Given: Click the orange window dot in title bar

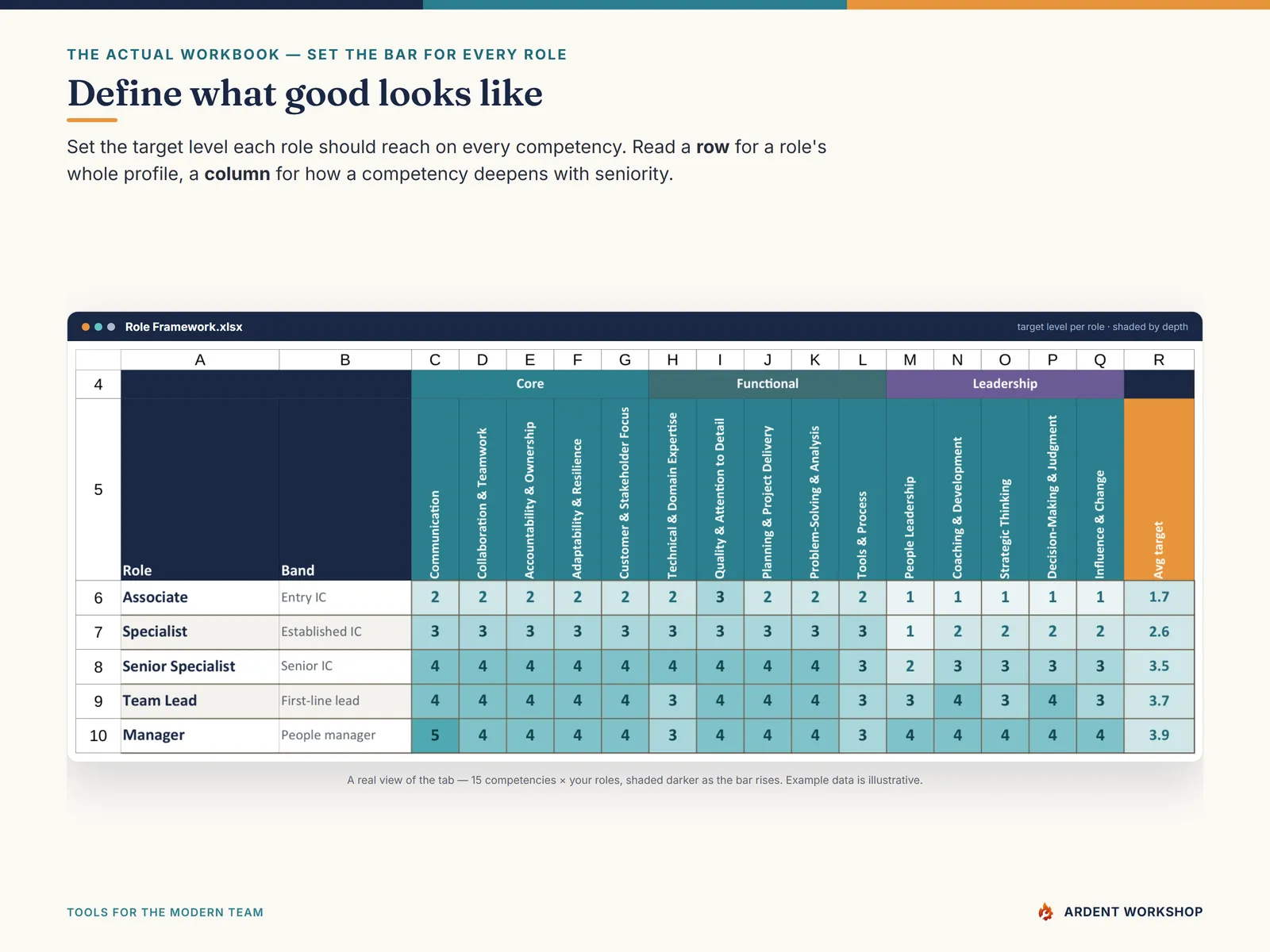Looking at the screenshot, I should point(86,327).
